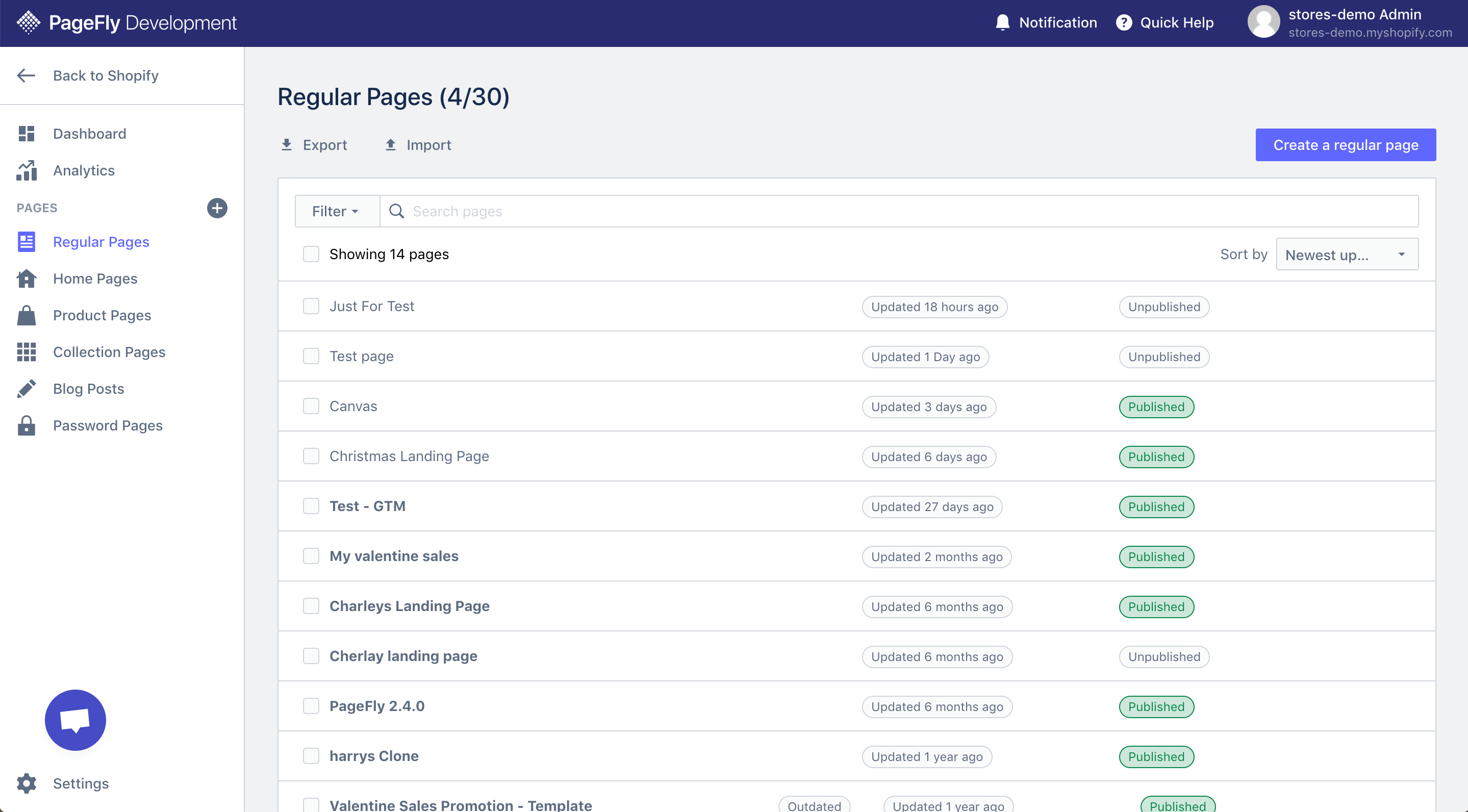
Task: Check the Canvas page checkbox
Action: coord(311,407)
